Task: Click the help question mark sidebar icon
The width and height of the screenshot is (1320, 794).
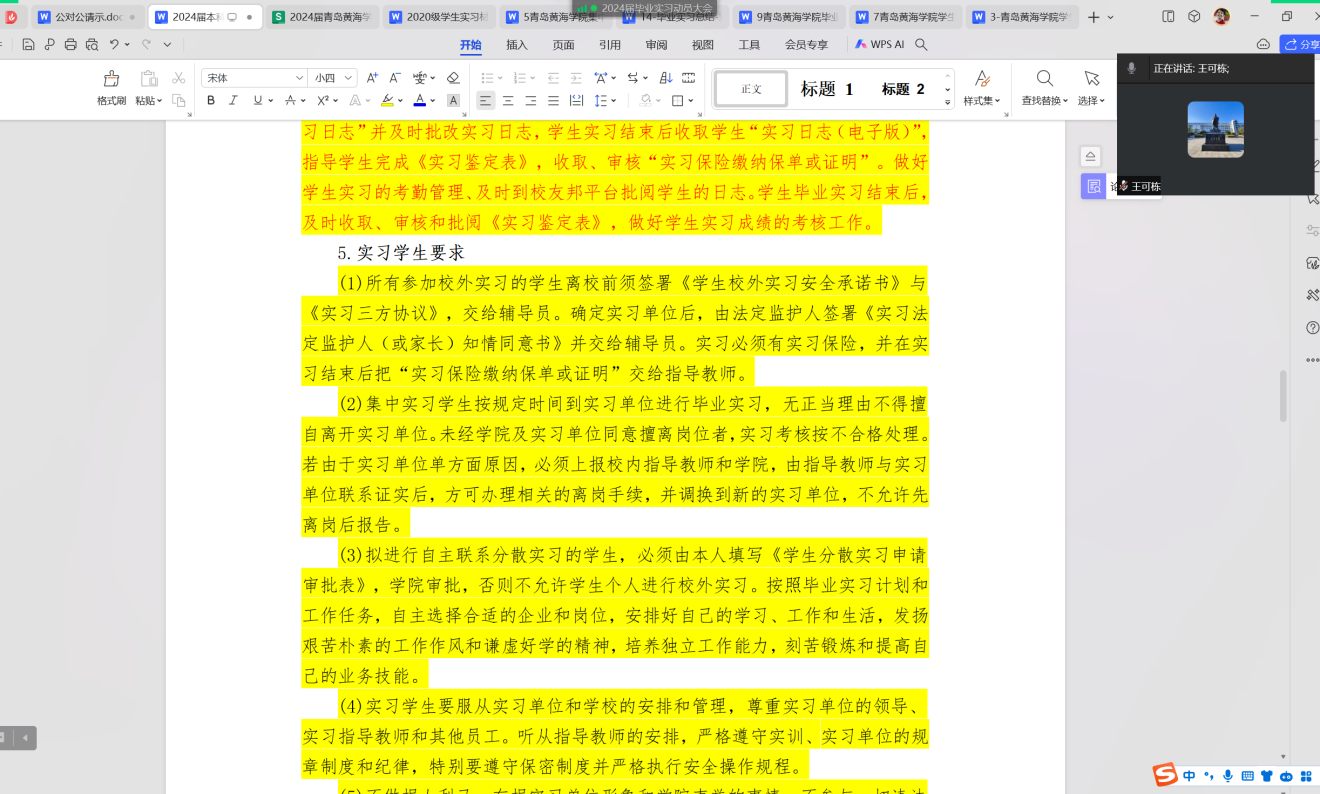Action: pos(1312,327)
